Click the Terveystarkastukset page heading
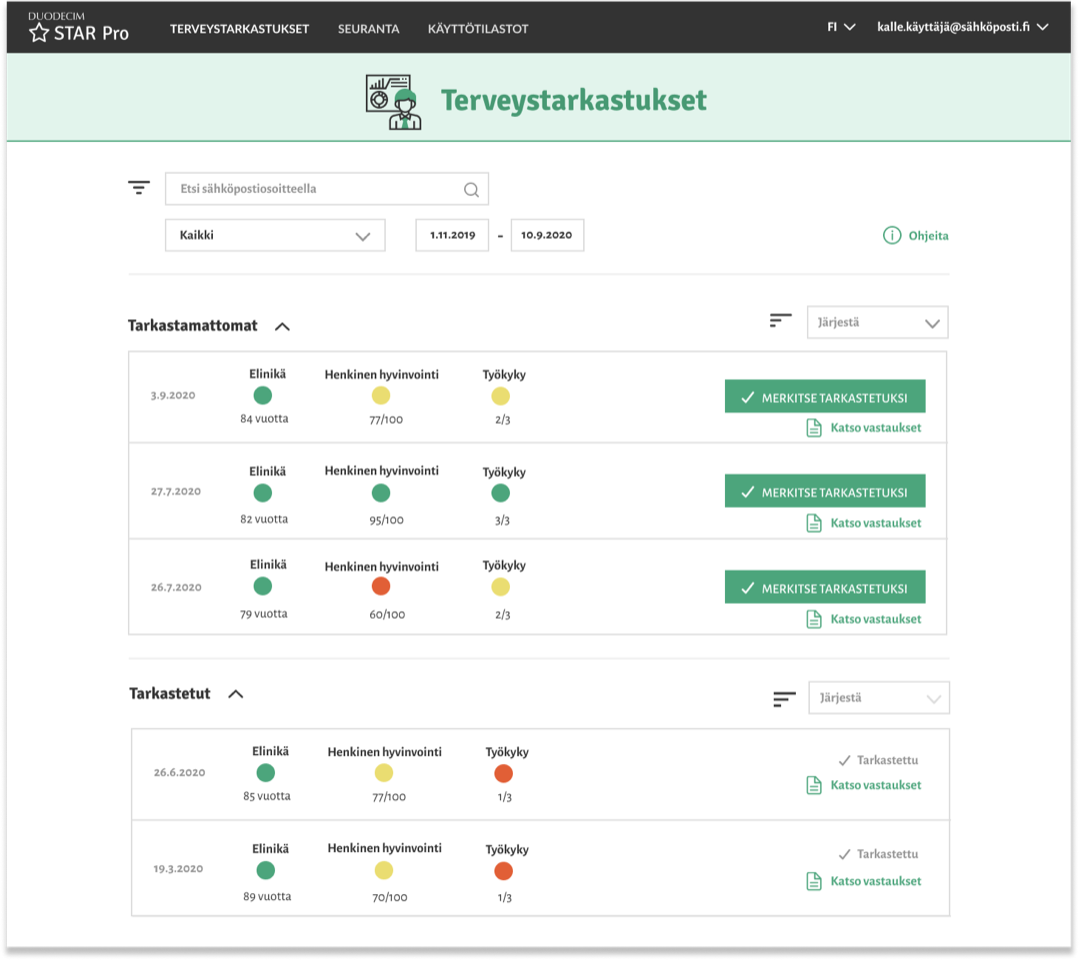 (x=574, y=100)
